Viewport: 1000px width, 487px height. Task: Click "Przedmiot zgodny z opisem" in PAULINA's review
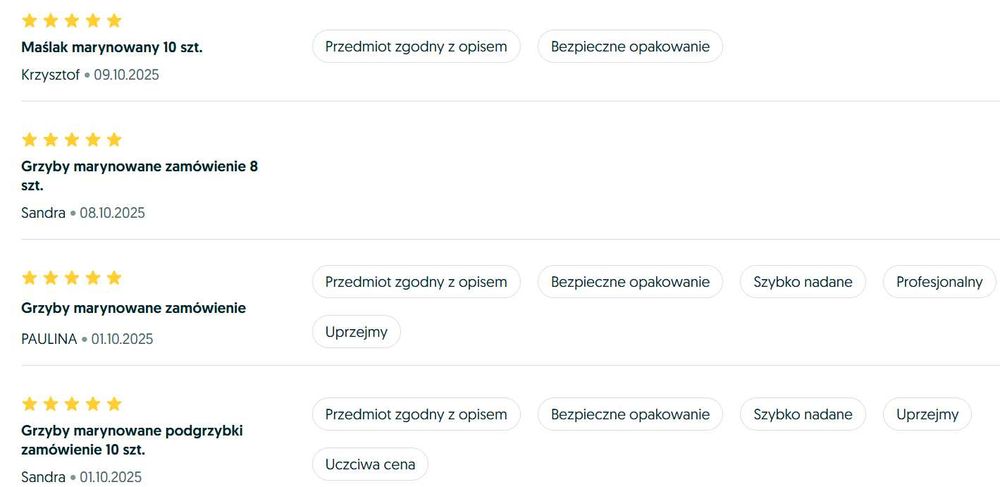click(416, 282)
